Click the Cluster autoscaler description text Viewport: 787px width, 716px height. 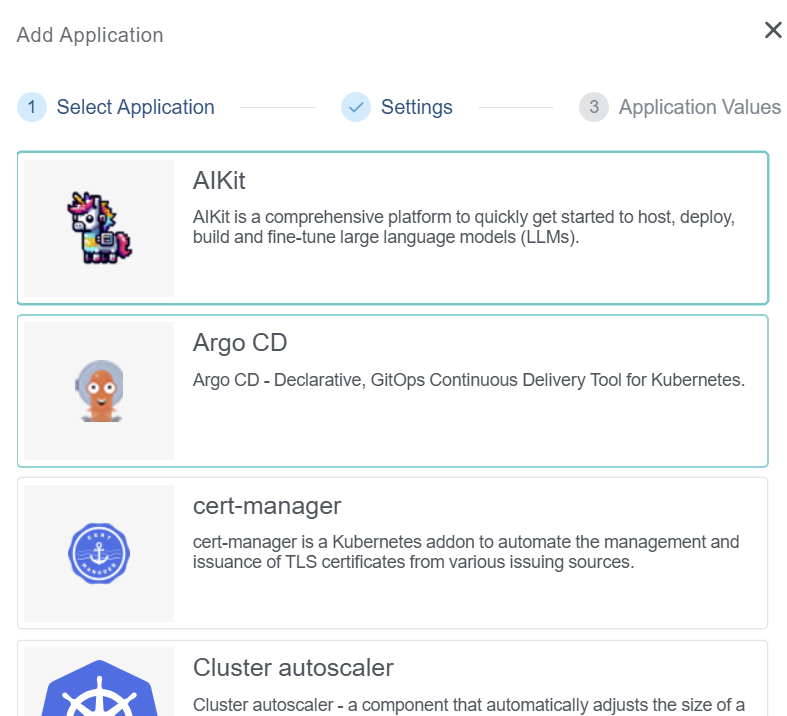[468, 705]
